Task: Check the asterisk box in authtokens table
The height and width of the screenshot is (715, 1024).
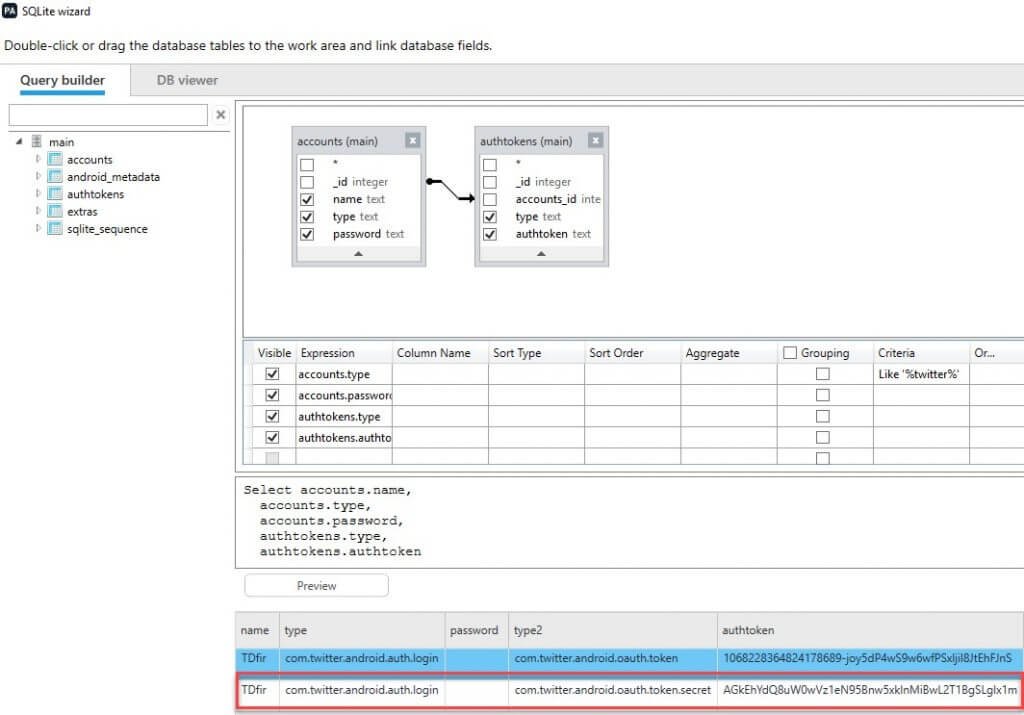Action: coord(490,165)
